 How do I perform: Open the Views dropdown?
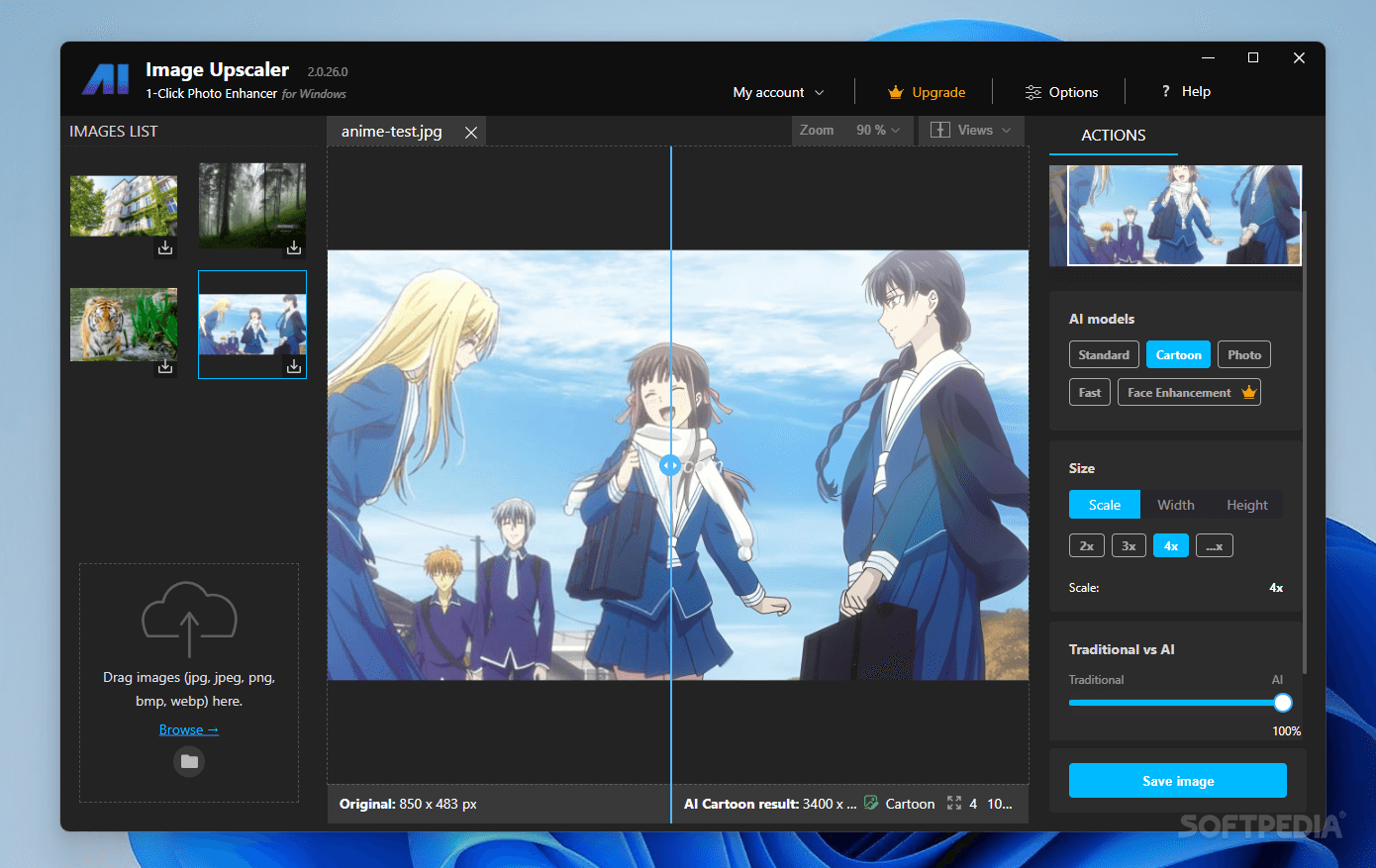click(x=970, y=130)
